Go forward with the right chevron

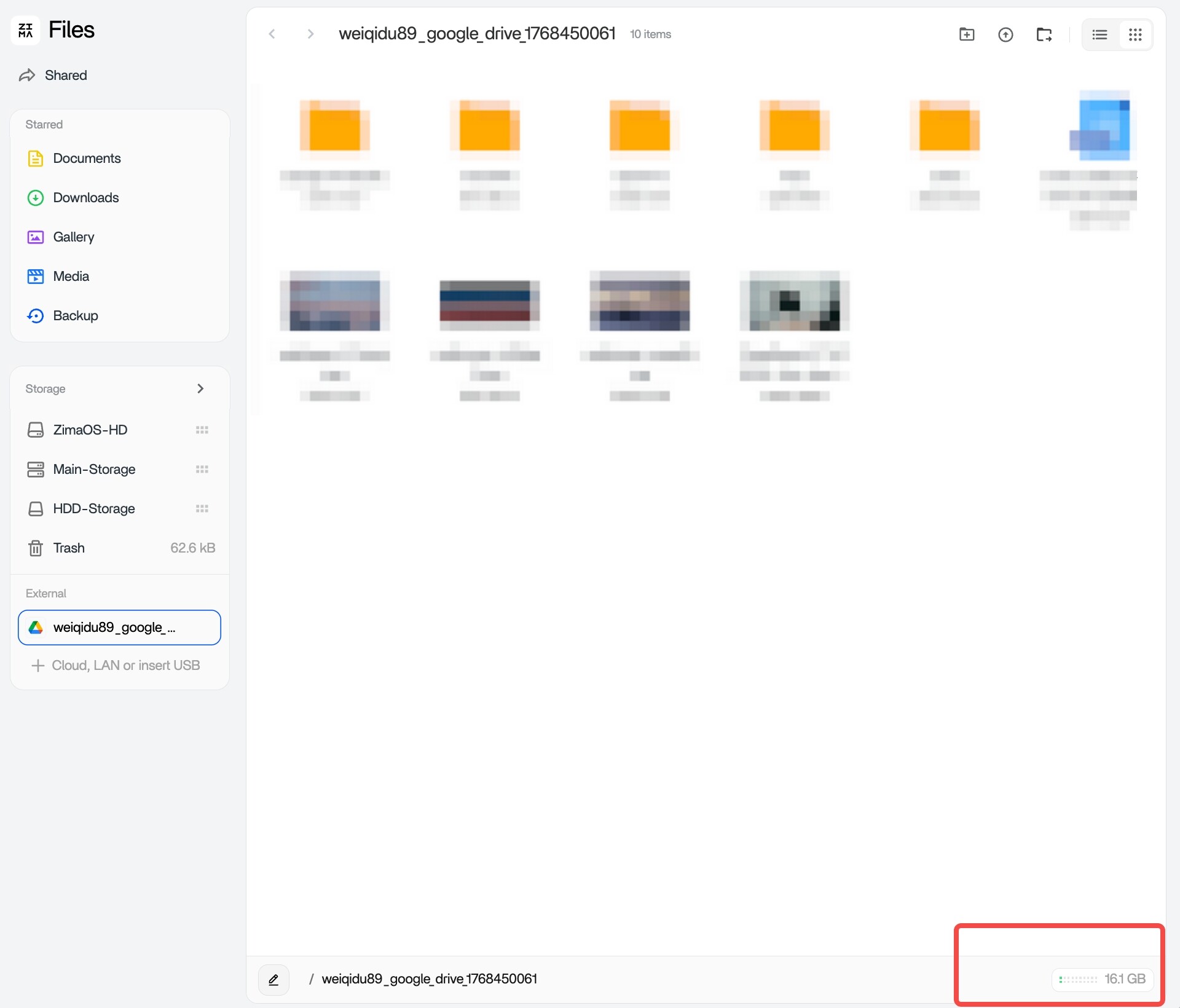[310, 34]
